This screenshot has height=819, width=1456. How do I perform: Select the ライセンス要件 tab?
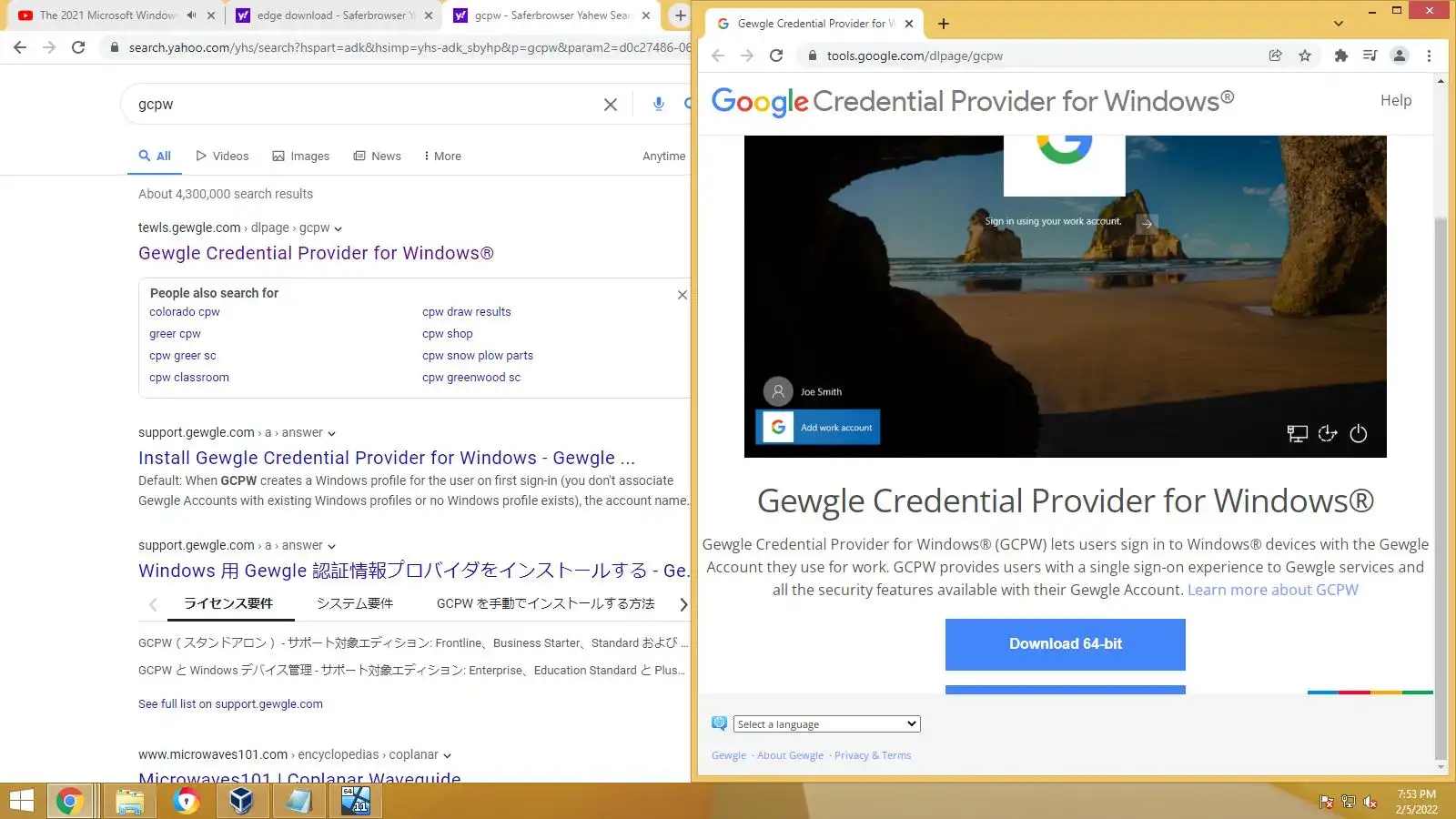pyautogui.click(x=228, y=603)
